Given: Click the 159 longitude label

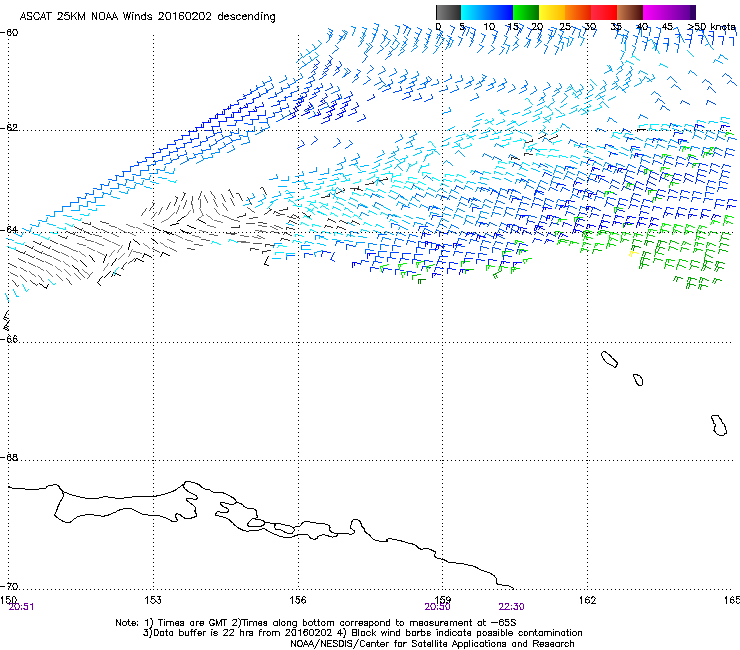Looking at the screenshot, I should tap(443, 600).
